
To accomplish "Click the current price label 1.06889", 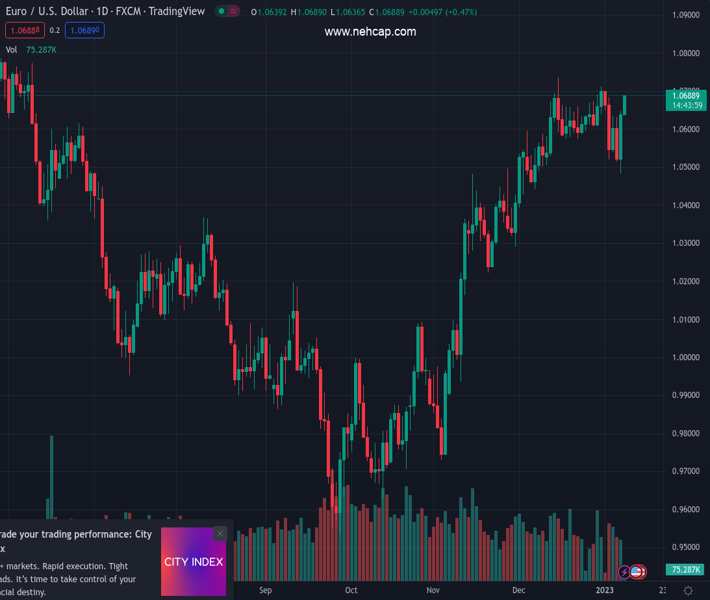I will (688, 96).
